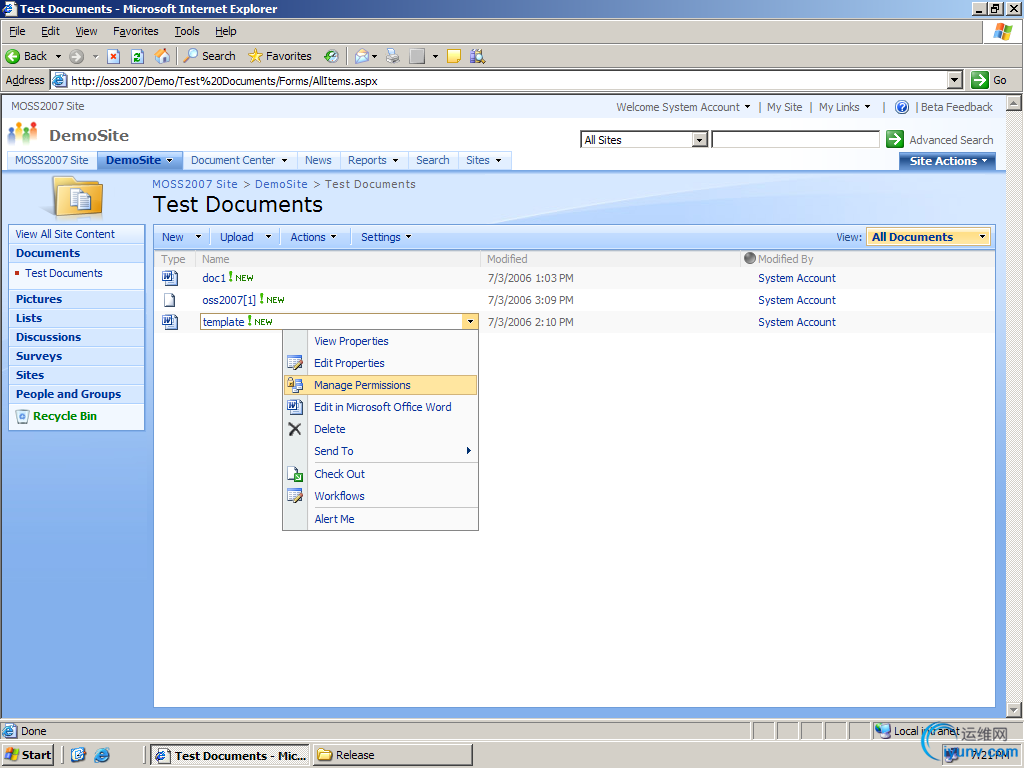Click the Windows Start button
1024x768 pixels.
tap(27, 755)
